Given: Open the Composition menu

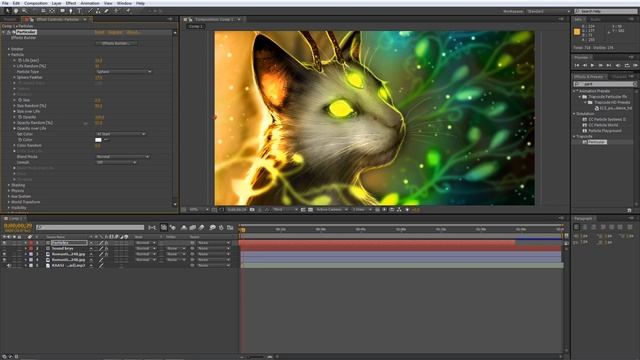Looking at the screenshot, I should click(36, 3).
